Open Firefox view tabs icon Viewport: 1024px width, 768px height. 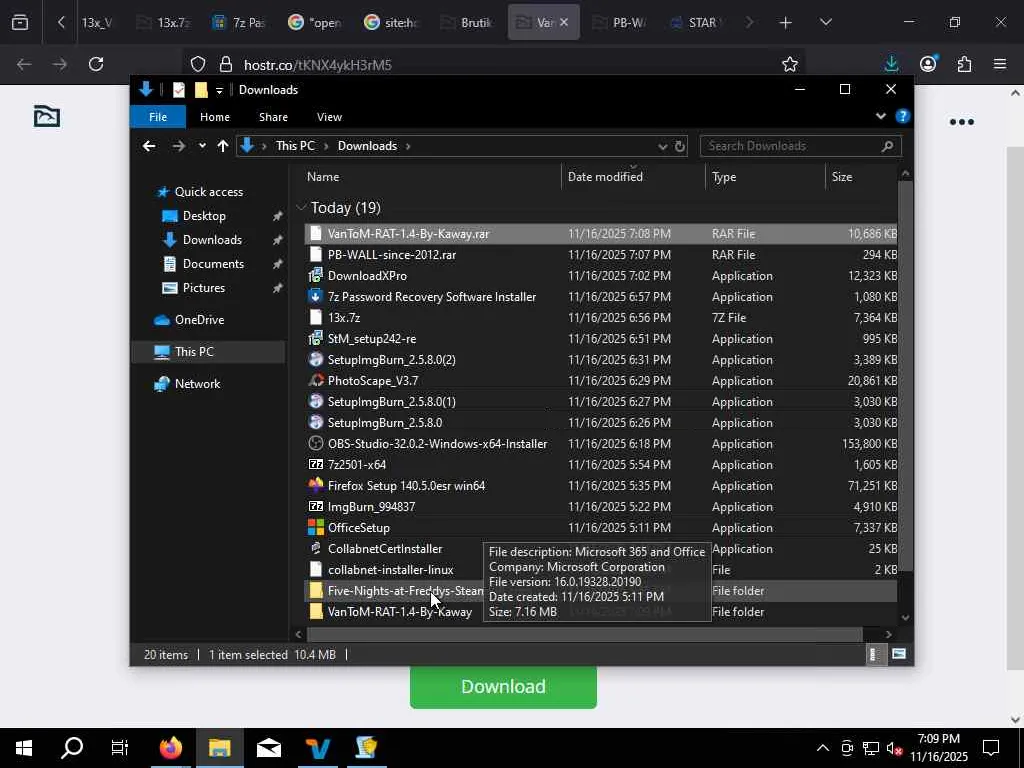pos(20,22)
